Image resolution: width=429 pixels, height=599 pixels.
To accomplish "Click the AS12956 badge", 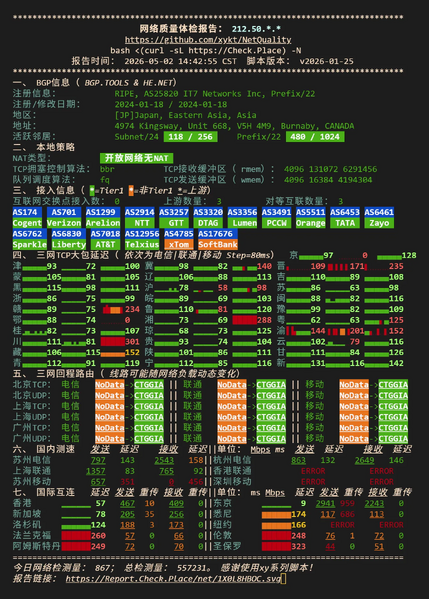I will 142,234.
